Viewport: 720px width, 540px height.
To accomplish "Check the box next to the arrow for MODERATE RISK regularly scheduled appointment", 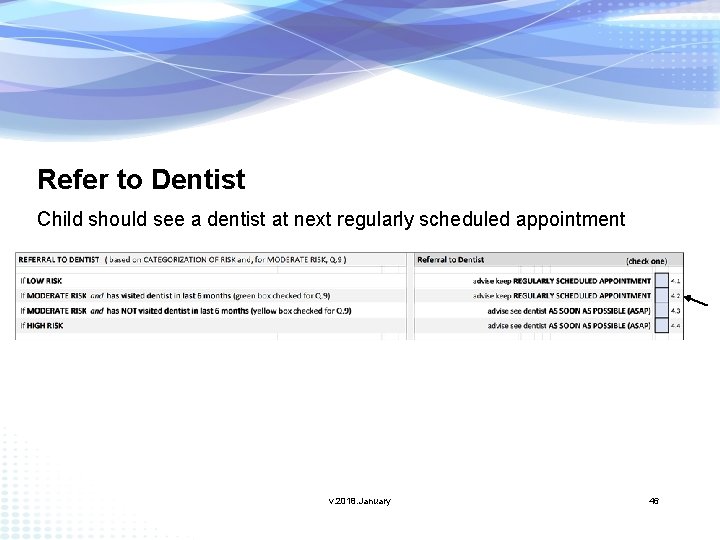I will tap(662, 295).
